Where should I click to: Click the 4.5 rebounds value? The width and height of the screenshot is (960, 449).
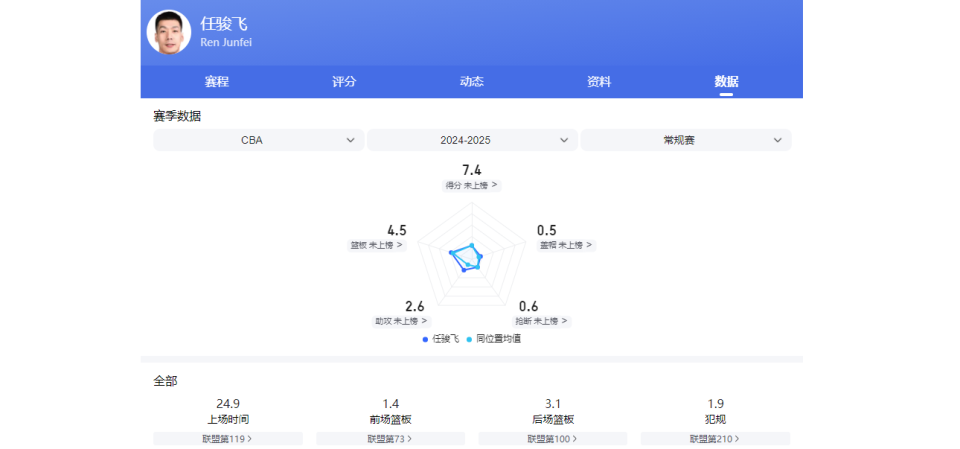click(397, 230)
